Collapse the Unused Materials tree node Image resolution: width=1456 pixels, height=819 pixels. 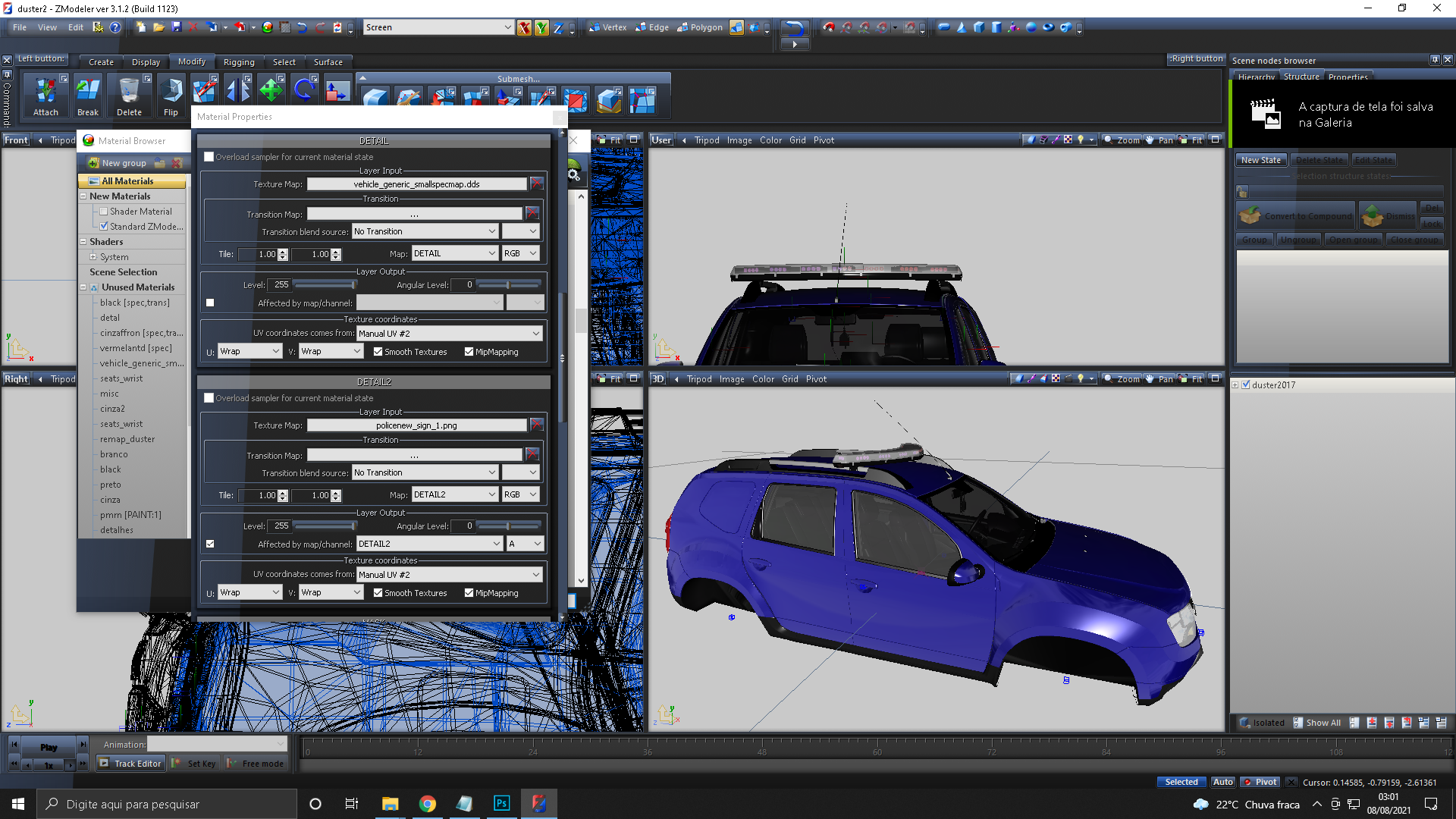click(83, 287)
